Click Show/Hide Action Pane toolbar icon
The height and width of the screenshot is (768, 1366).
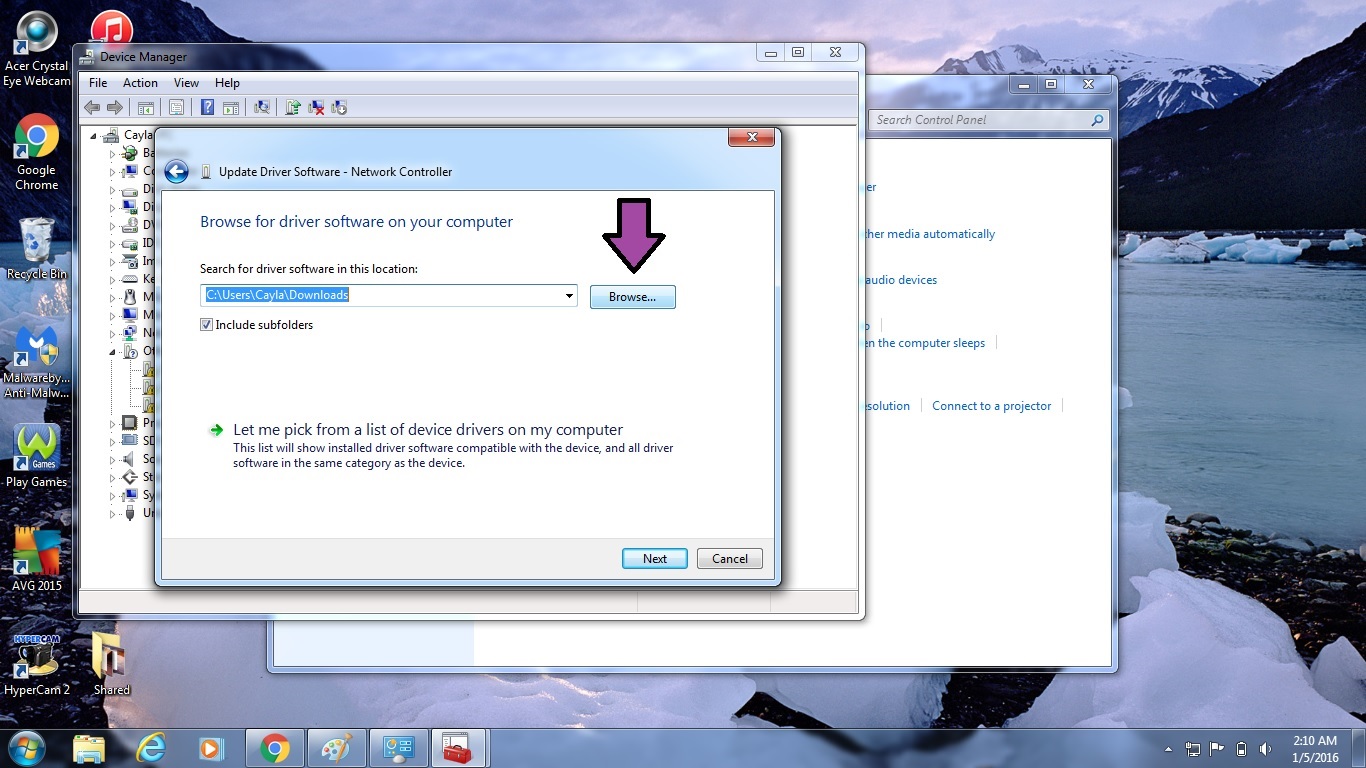click(231, 108)
